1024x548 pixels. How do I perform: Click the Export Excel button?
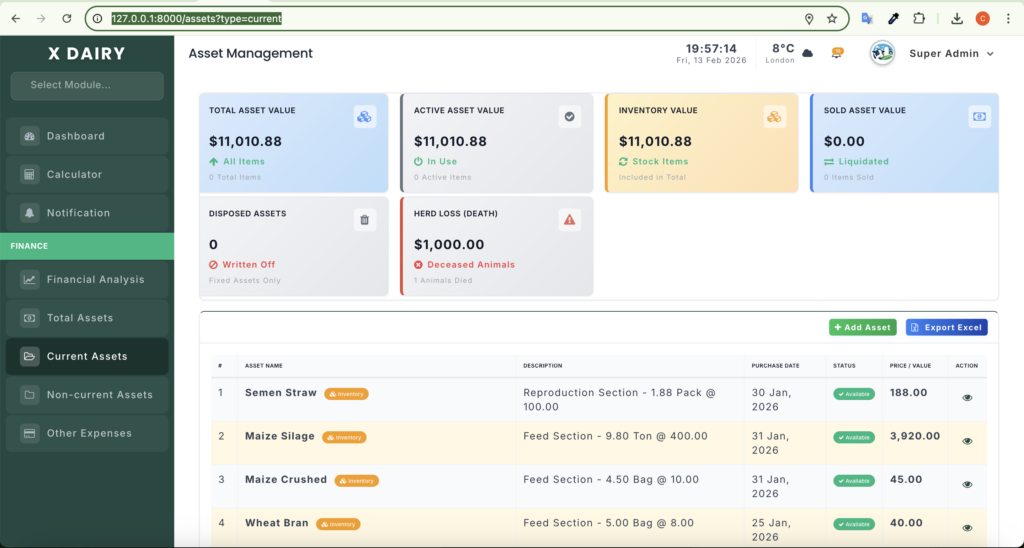(x=946, y=327)
